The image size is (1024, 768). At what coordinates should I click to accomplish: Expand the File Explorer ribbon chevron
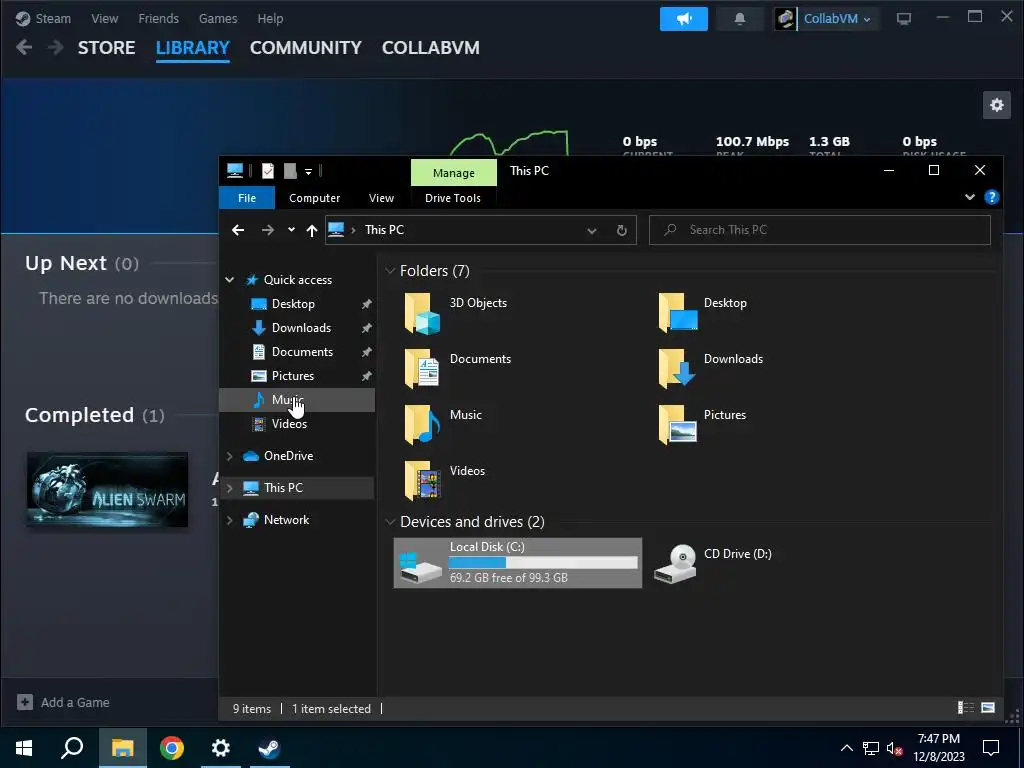click(970, 197)
